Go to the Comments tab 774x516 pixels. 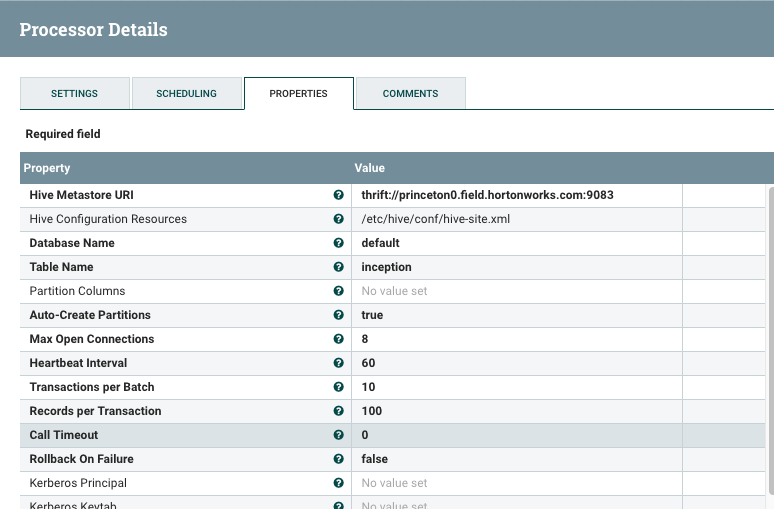pos(410,93)
